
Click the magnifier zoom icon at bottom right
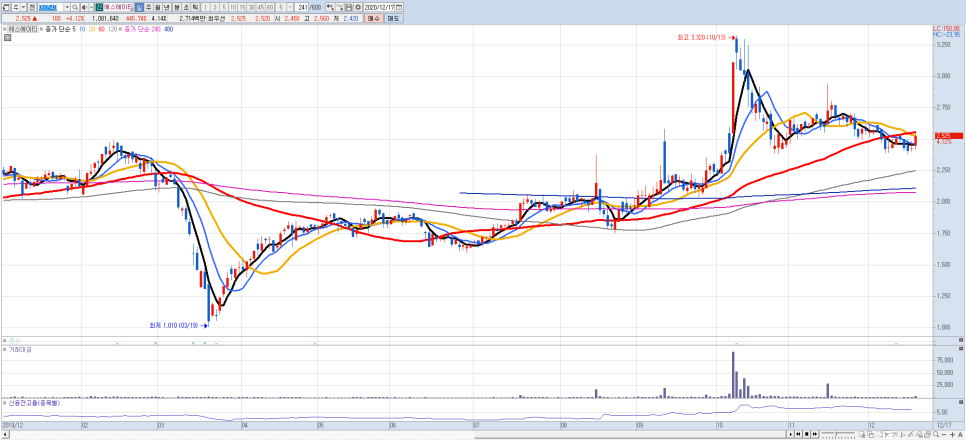coord(936,434)
